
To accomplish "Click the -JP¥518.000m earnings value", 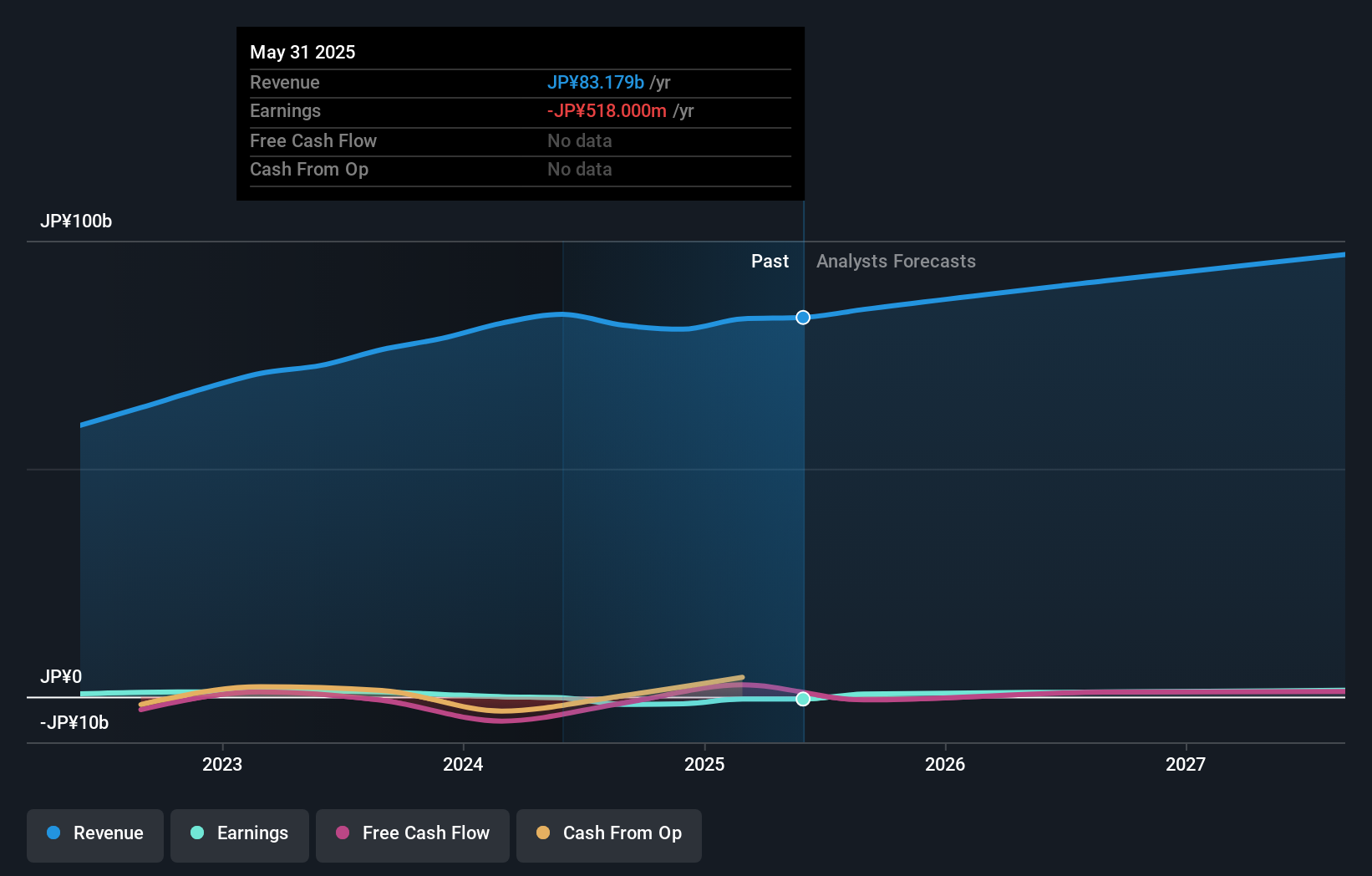I will (x=607, y=111).
